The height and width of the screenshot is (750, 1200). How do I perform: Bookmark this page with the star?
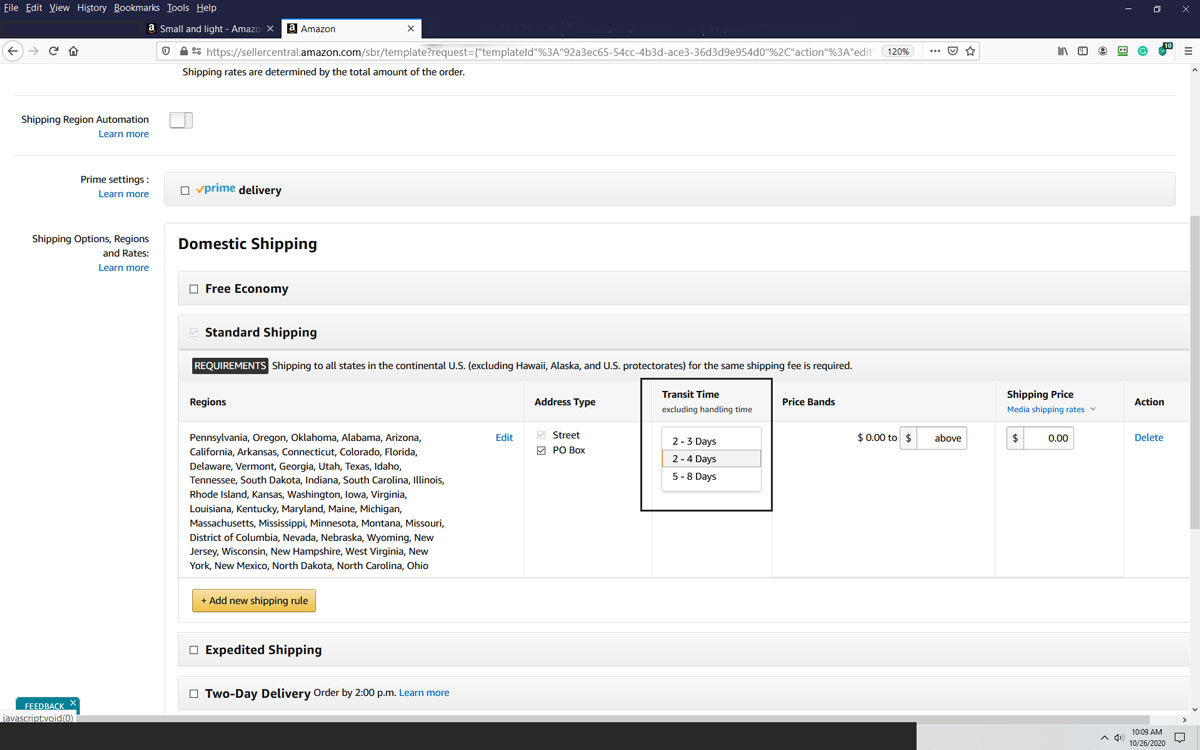970,51
